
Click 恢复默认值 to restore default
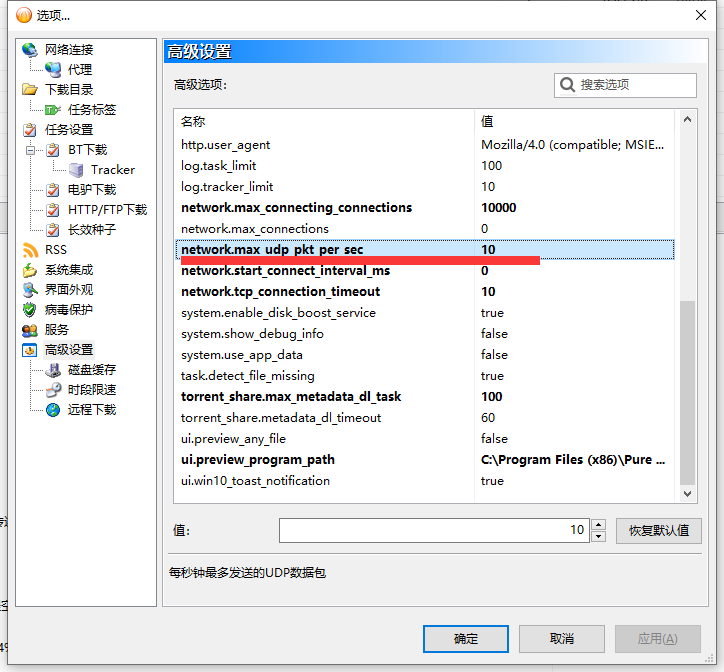[658, 530]
